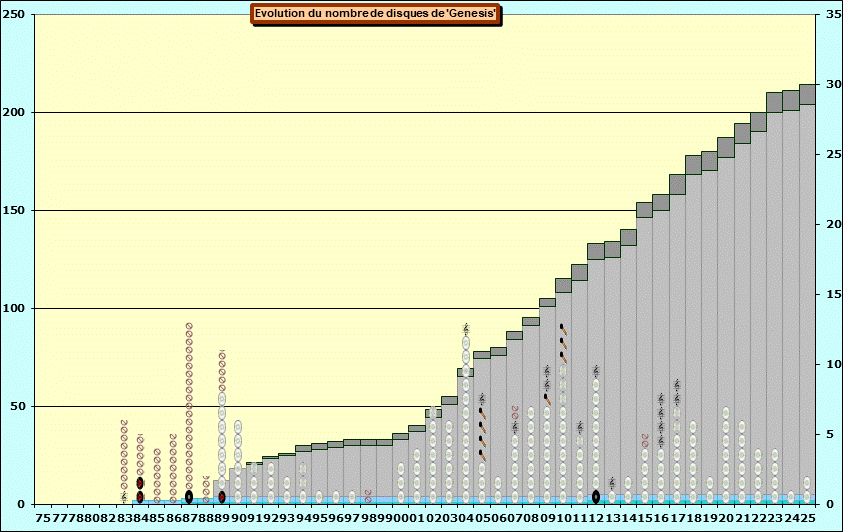843x532 pixels.
Task: Click the top CD icon of column 20
Action: click(x=726, y=413)
